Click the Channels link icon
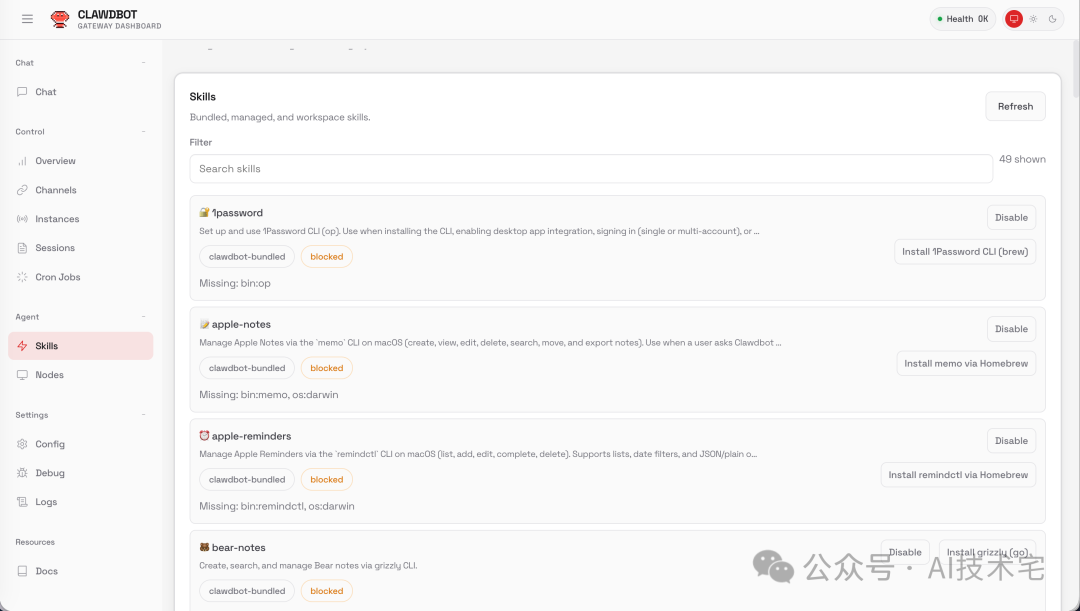The width and height of the screenshot is (1080, 611). (x=22, y=189)
